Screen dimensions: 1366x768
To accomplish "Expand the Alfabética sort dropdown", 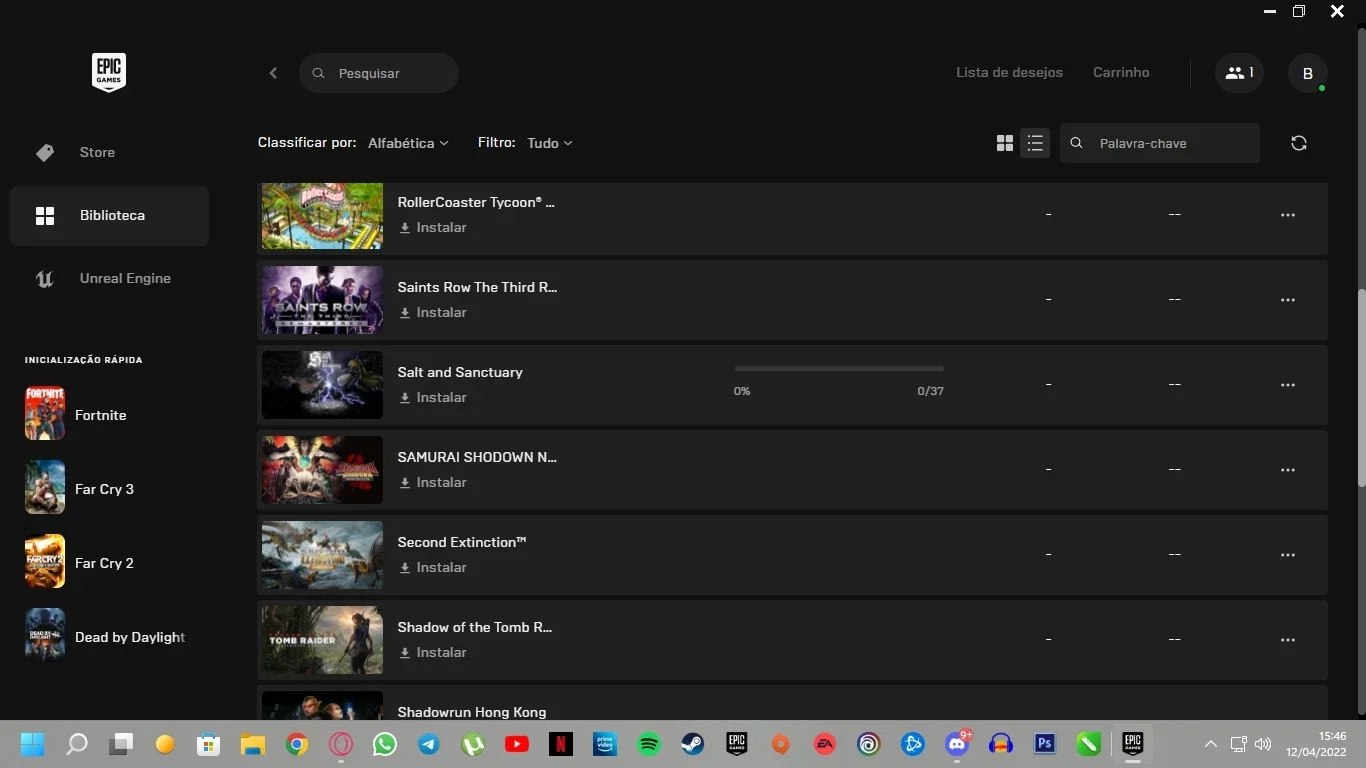I will pos(408,143).
